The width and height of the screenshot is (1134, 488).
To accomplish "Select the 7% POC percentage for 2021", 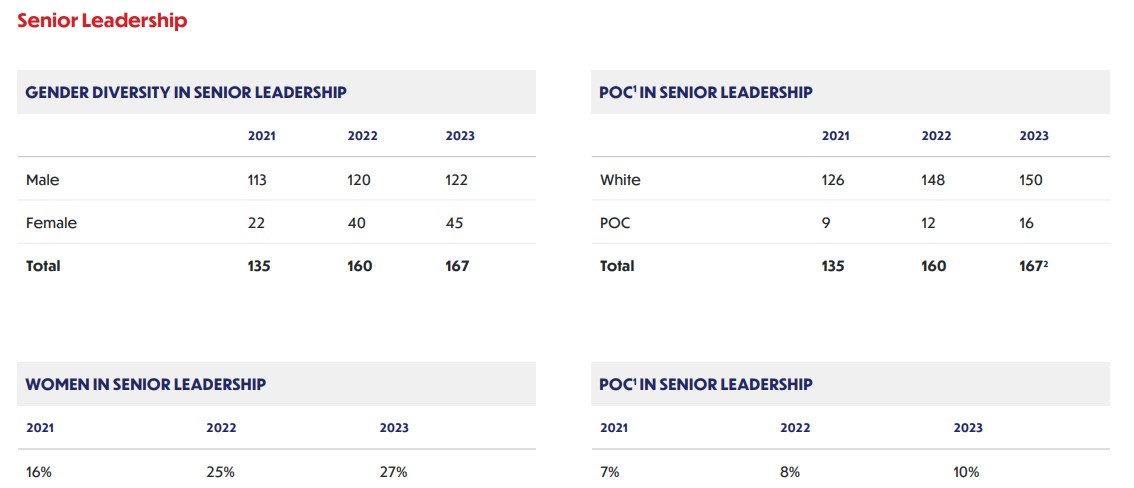I will (x=610, y=472).
